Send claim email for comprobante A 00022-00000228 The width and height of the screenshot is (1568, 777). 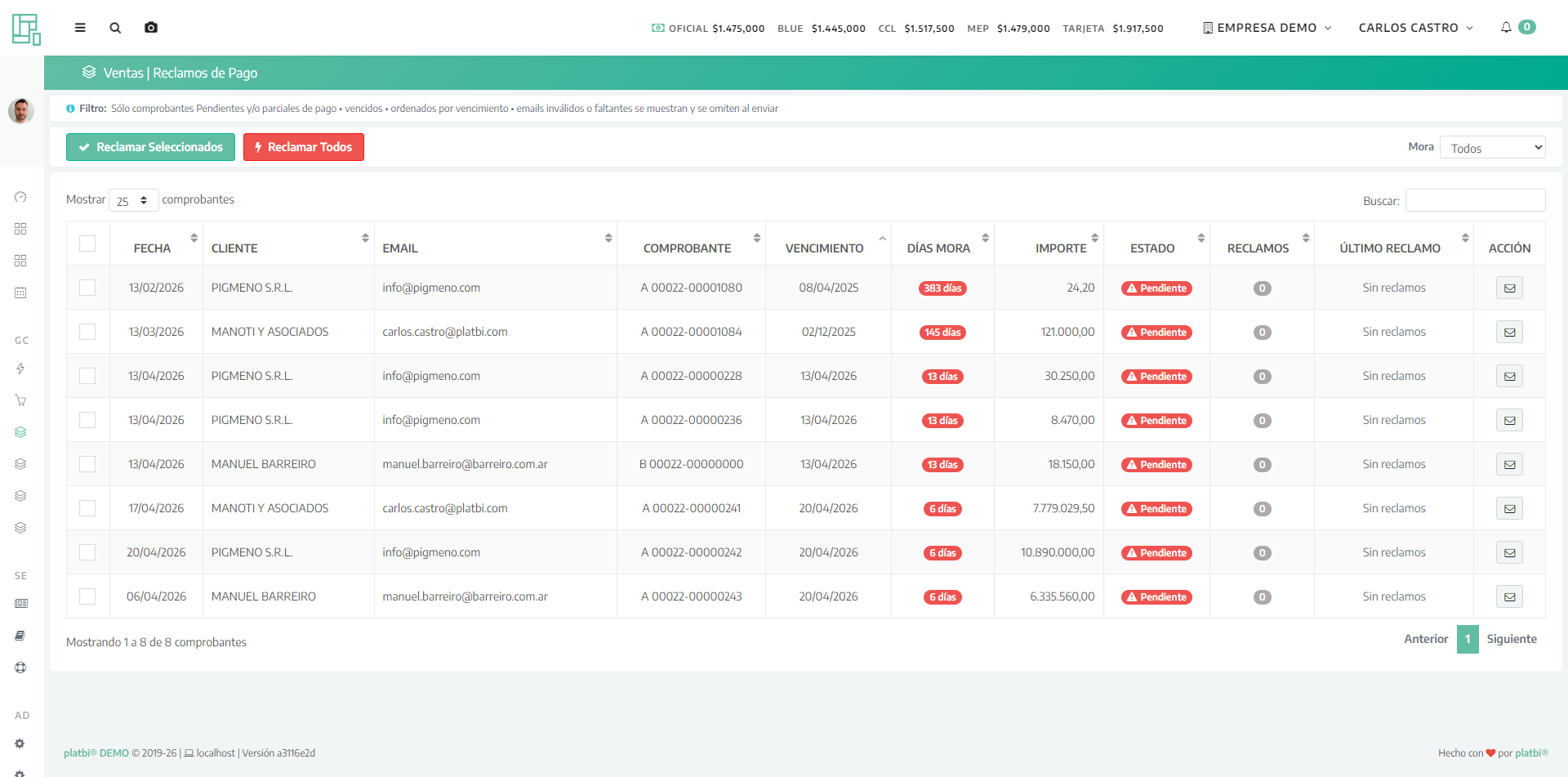(x=1509, y=376)
